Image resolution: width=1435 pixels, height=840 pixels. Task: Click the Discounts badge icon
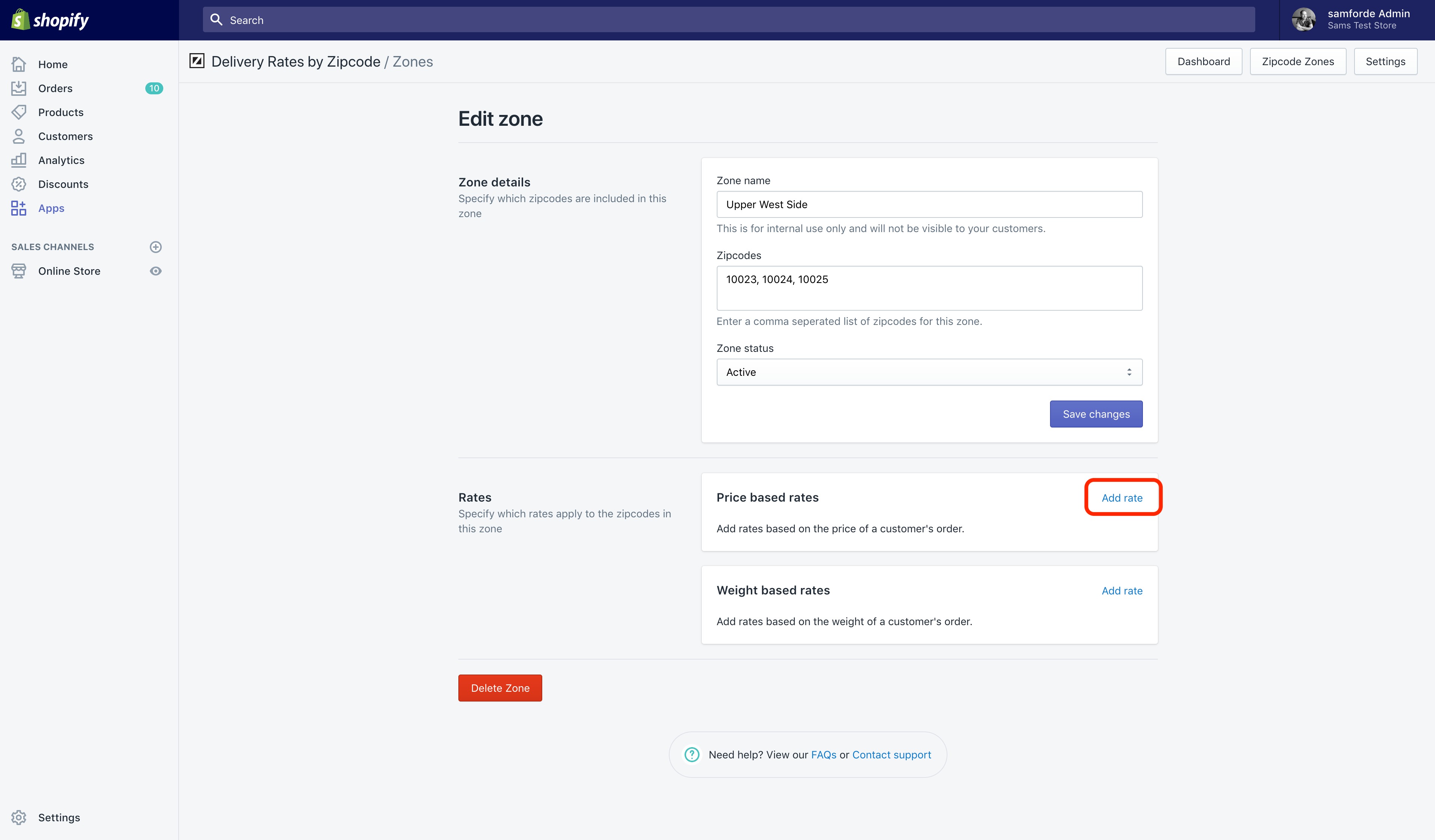click(x=19, y=184)
